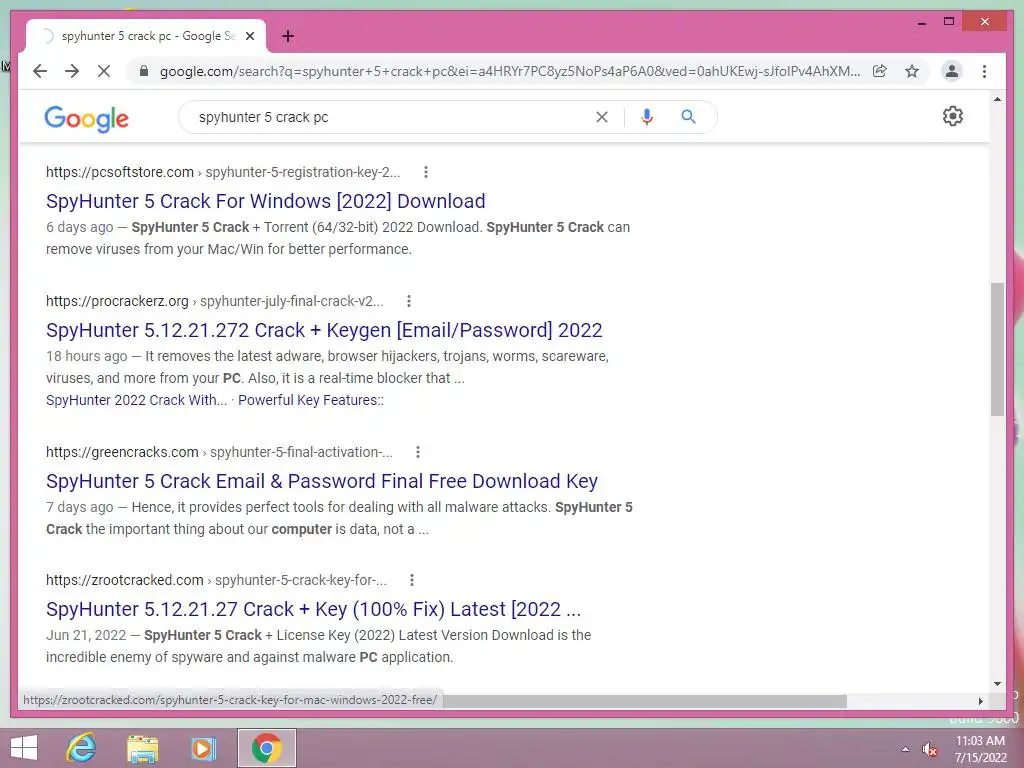
Task: Open the Chrome profile avatar
Action: click(x=952, y=71)
